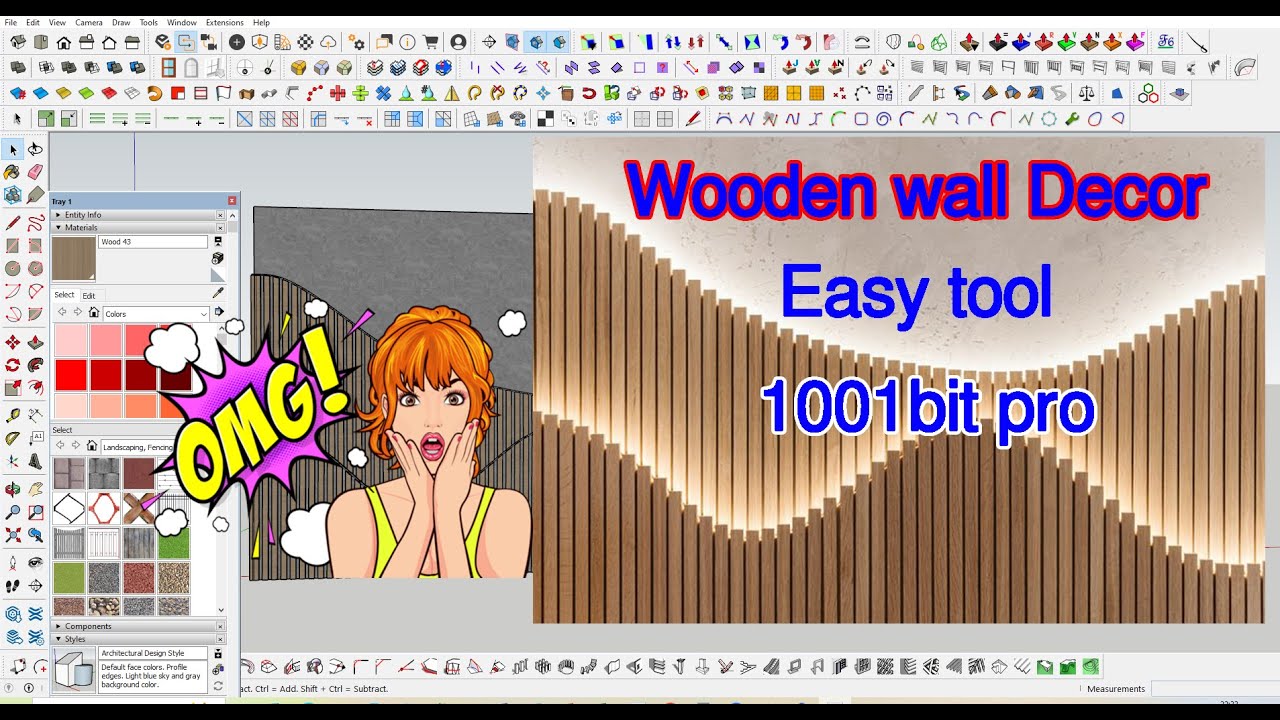Switch to the materials Edit tab
Viewport: 1280px width, 720px height.
point(89,295)
